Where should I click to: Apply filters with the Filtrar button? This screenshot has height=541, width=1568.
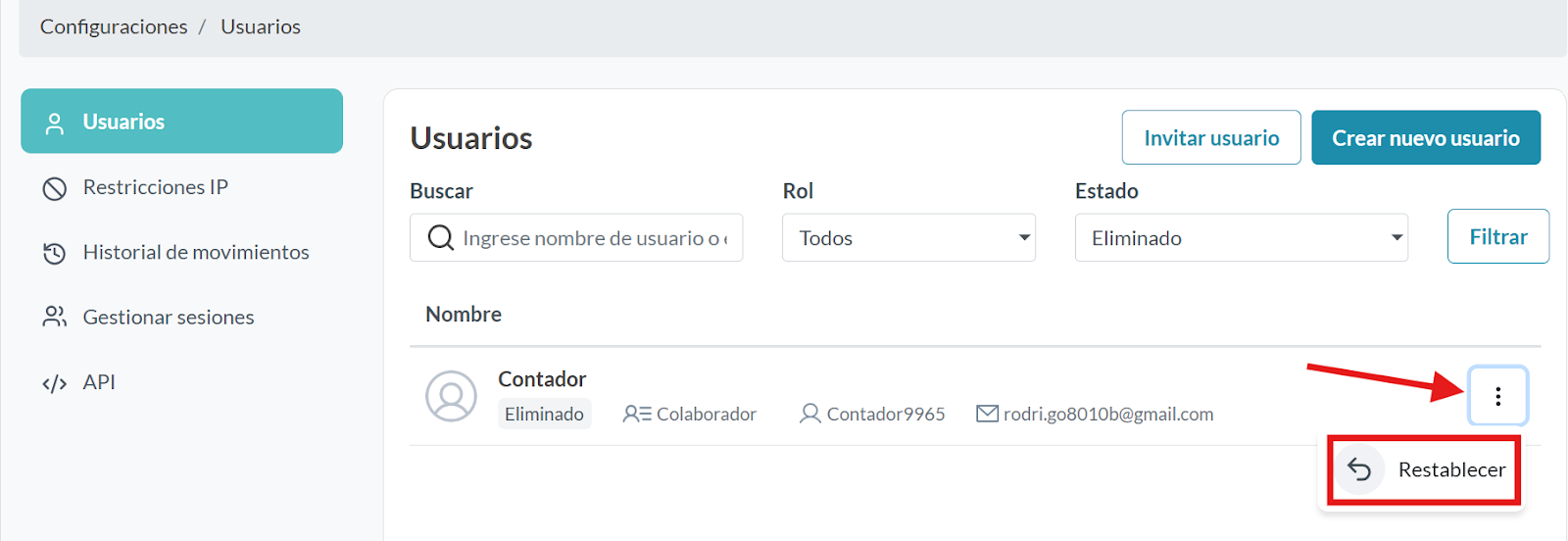coord(1497,236)
